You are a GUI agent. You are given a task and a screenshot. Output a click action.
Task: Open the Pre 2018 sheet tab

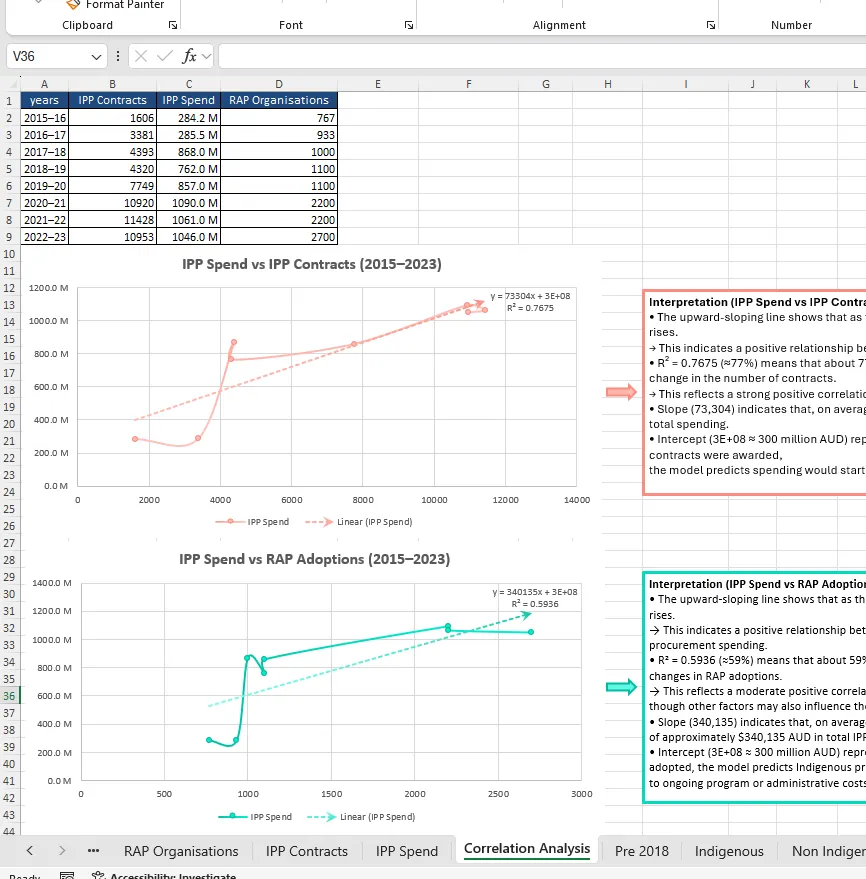[642, 851]
